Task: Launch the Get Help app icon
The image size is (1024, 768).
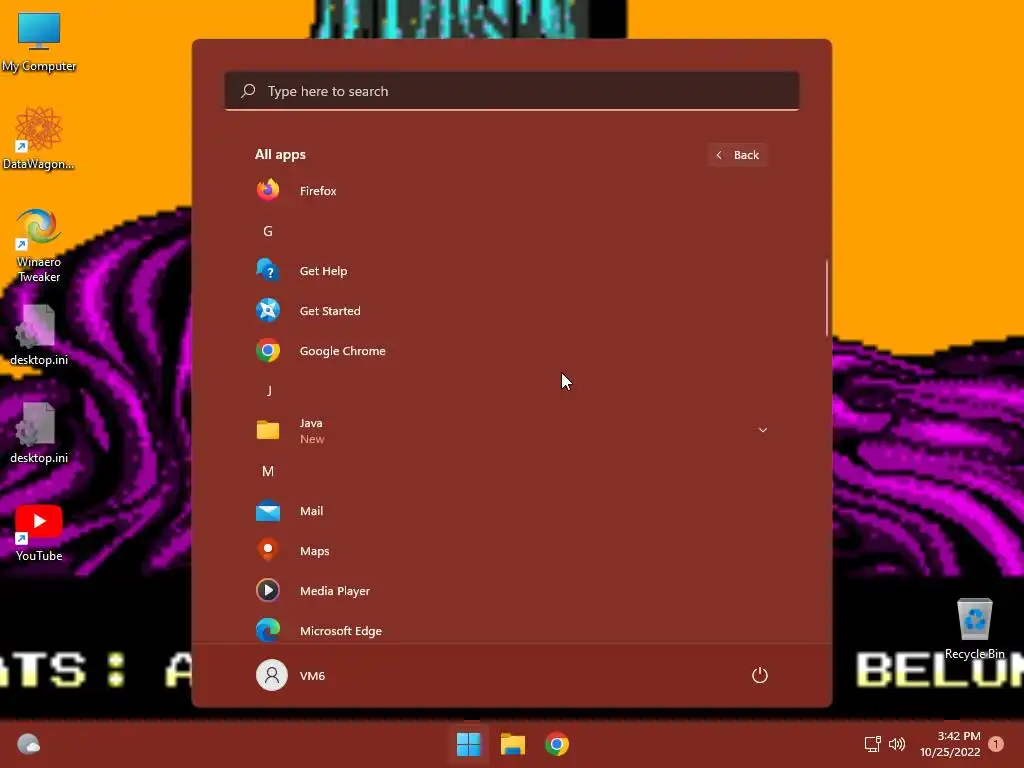Action: coord(268,270)
